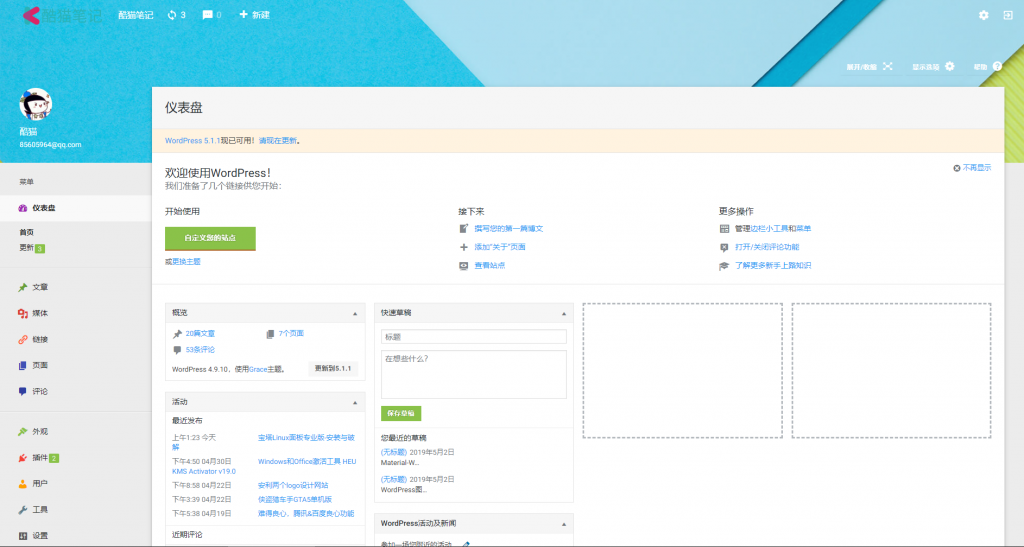Collapse the 快速草稿 widget with its arrow
1024x547 pixels.
click(564, 313)
